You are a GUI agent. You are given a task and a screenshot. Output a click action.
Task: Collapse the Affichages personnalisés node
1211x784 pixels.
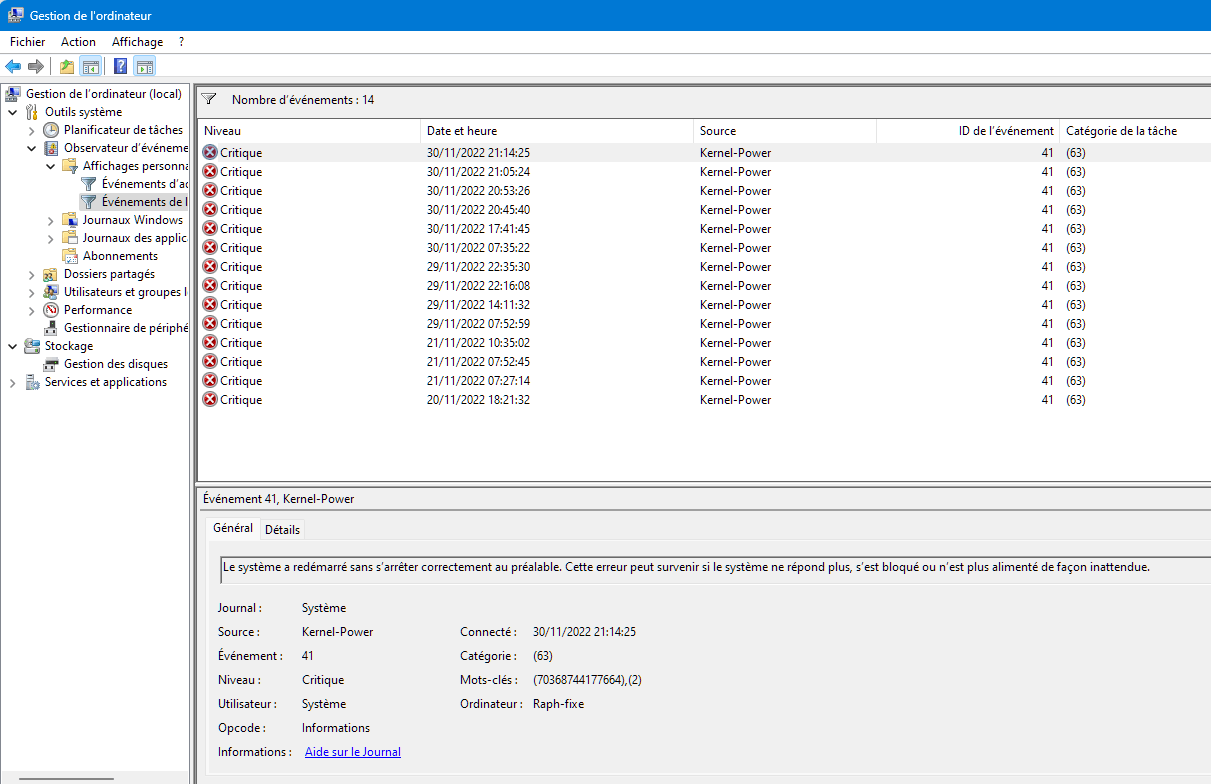(x=50, y=166)
